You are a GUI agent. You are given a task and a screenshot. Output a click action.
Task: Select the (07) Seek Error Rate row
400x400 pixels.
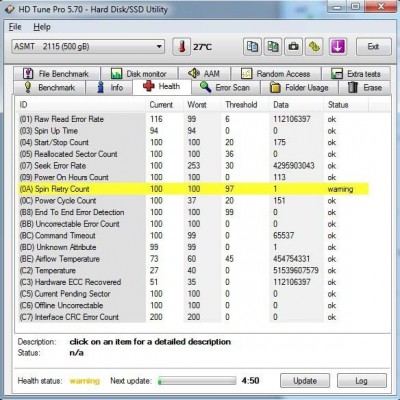click(x=193, y=166)
